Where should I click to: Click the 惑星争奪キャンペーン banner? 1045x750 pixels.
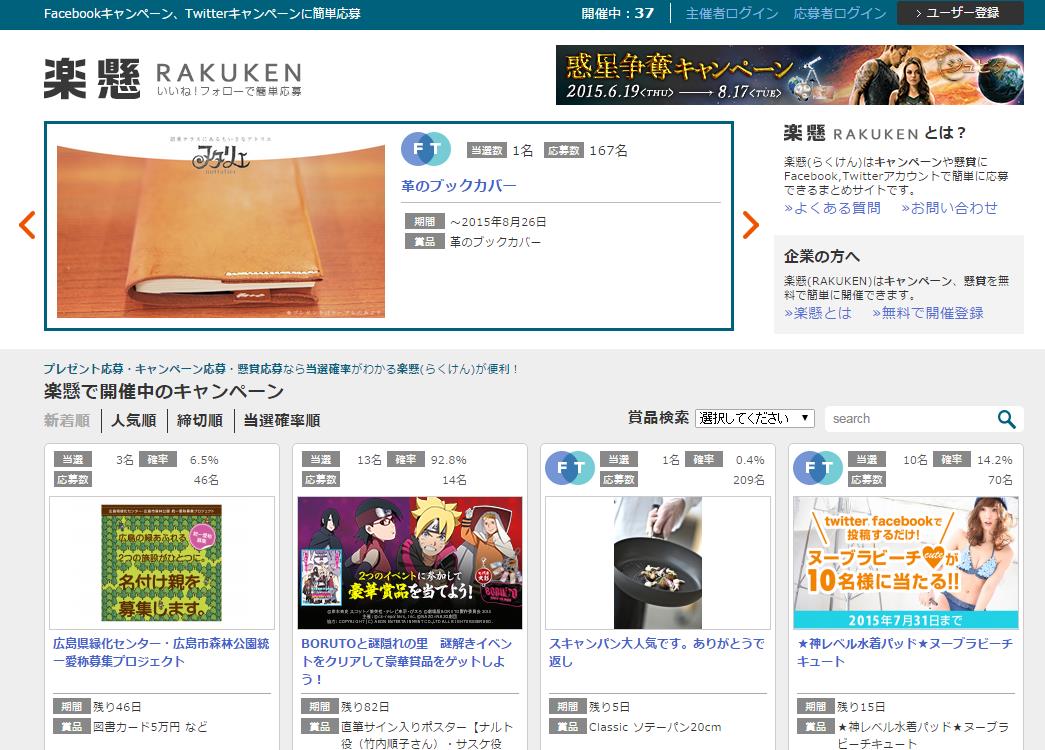pos(790,75)
